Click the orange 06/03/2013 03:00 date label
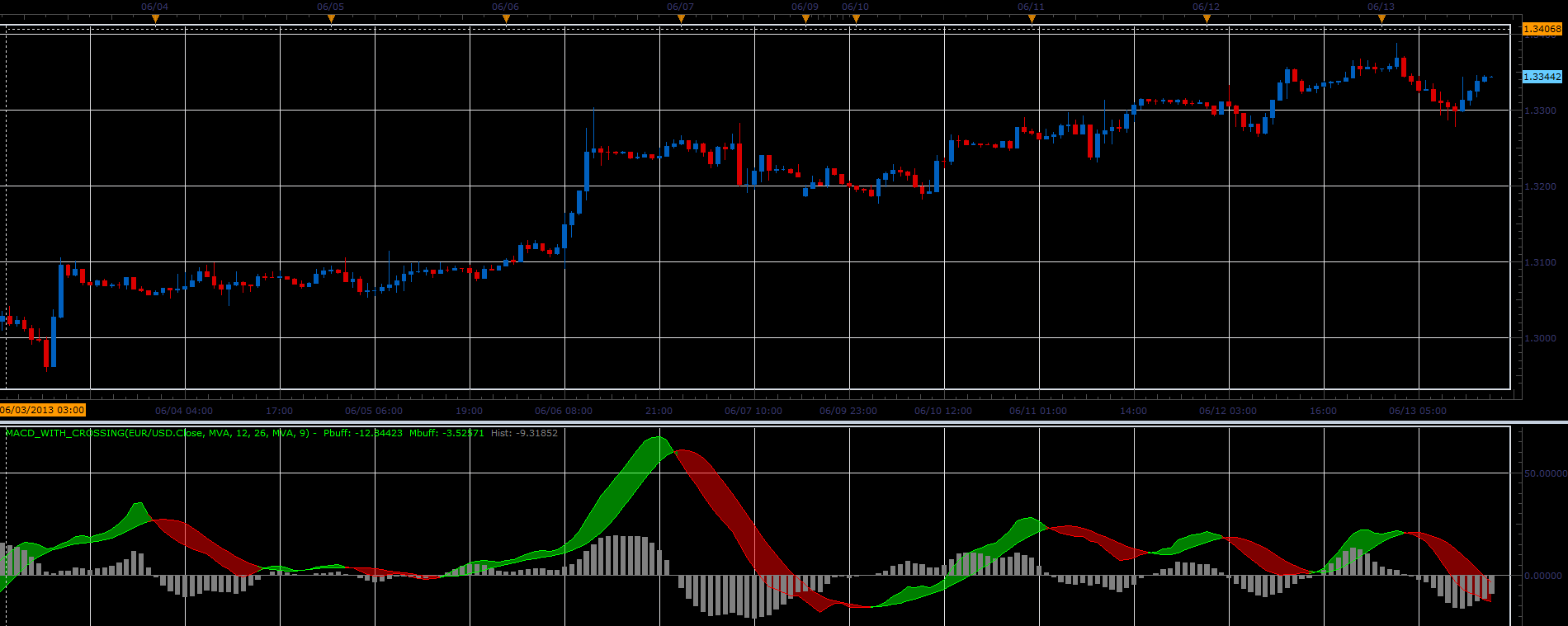This screenshot has width=1568, height=626. point(43,410)
